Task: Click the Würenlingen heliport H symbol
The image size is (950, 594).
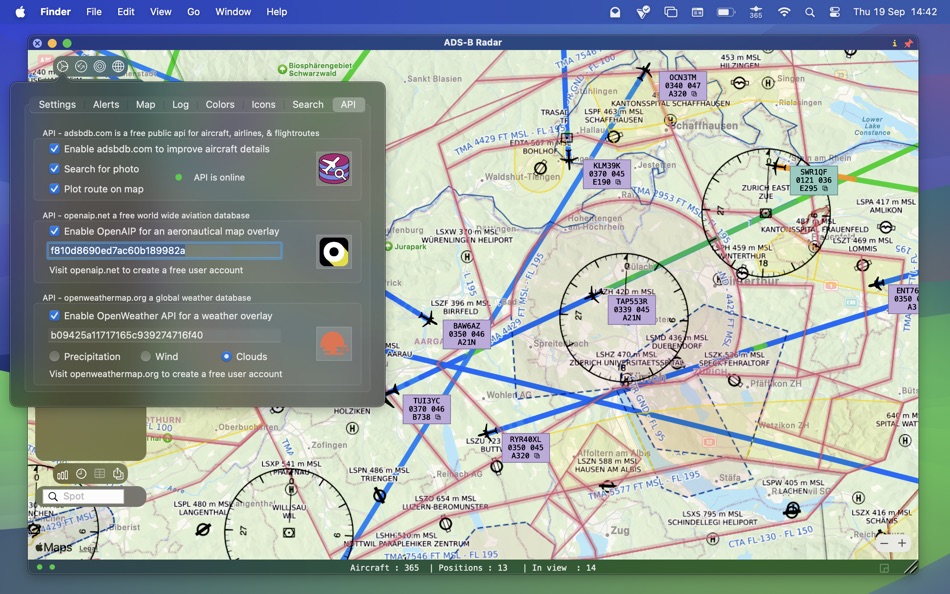Action: (x=467, y=256)
